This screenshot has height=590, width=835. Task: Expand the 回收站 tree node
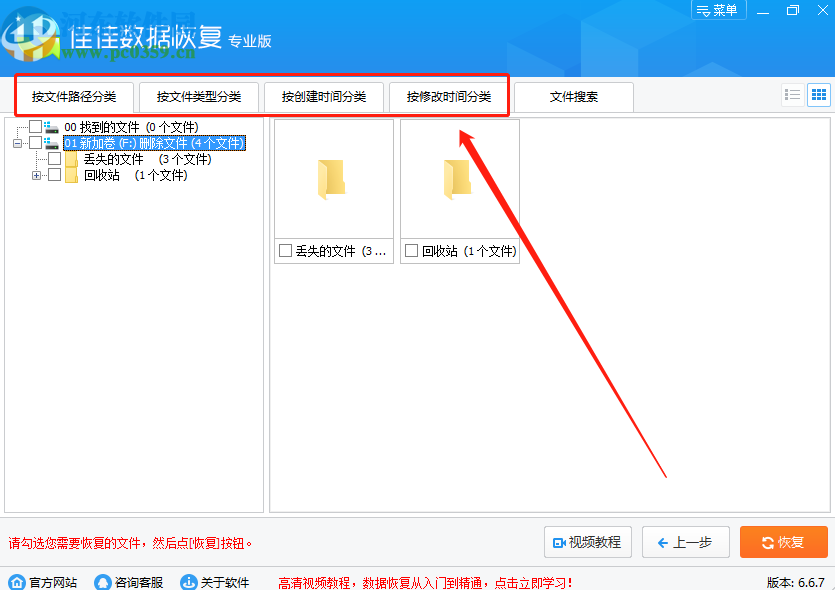[x=36, y=175]
